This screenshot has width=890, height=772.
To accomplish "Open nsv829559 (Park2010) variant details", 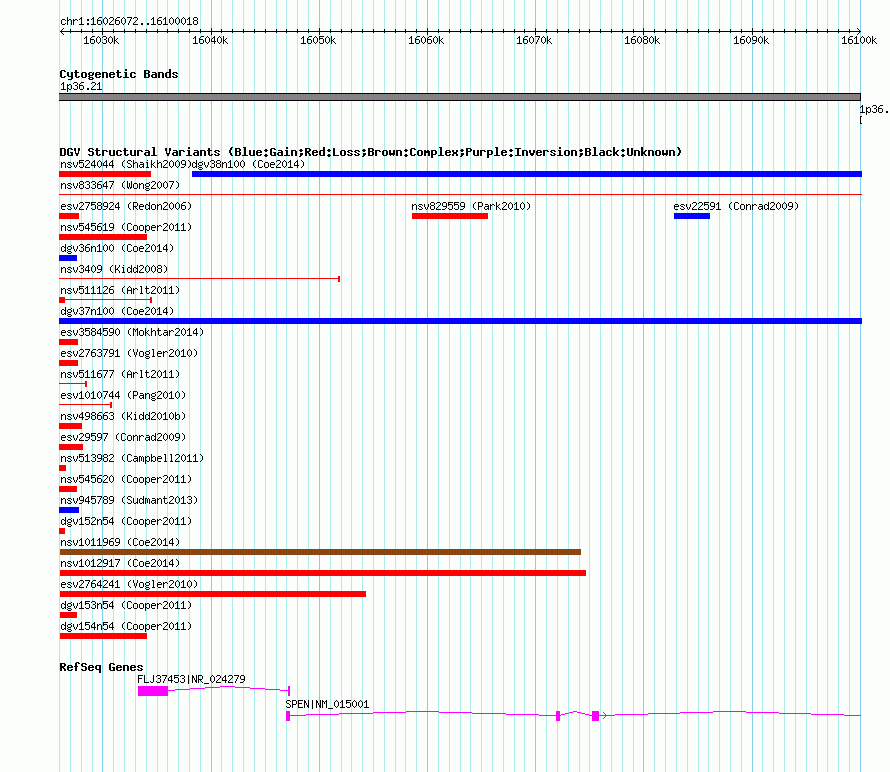I will 471,206.
